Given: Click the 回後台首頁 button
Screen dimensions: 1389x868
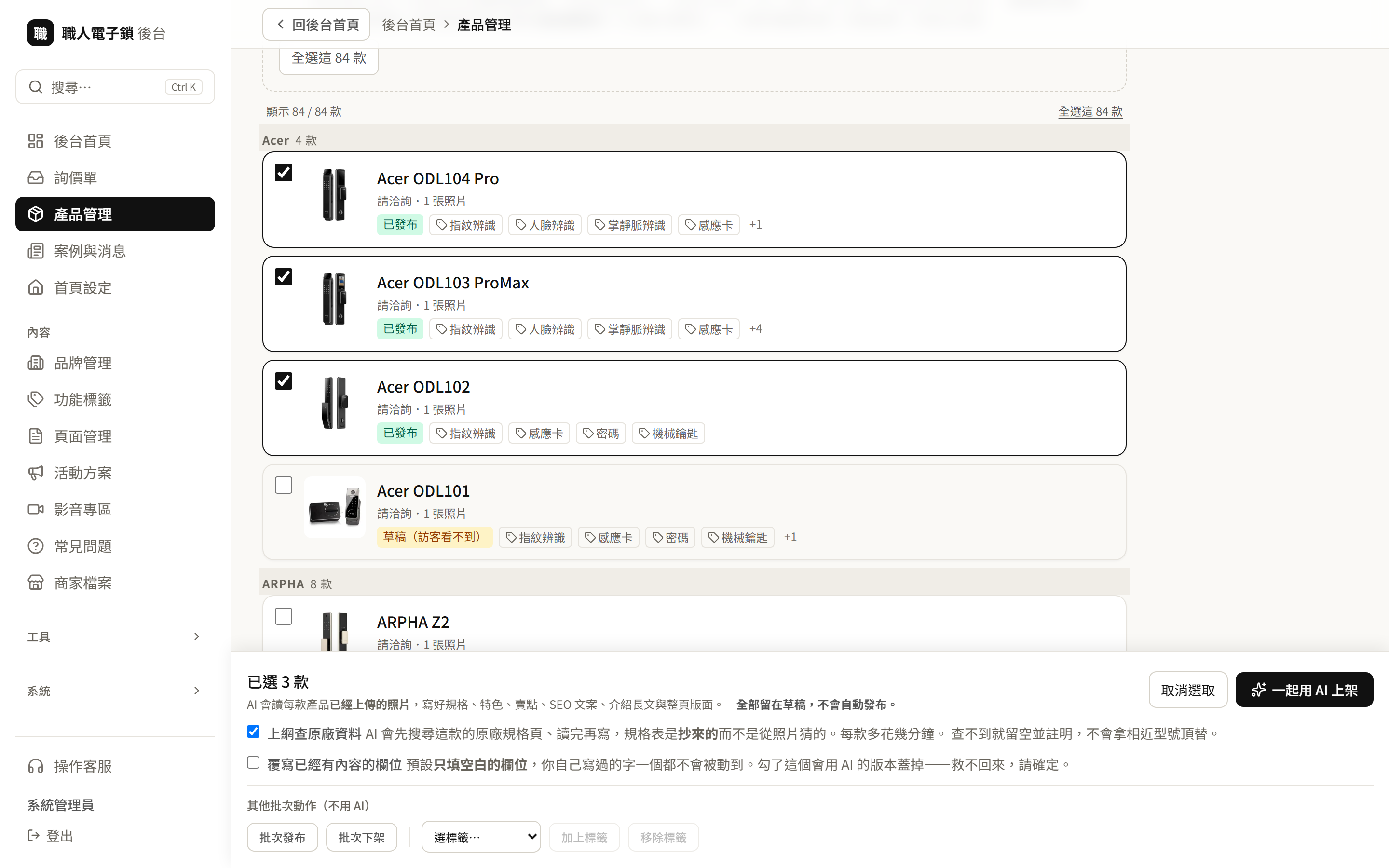Looking at the screenshot, I should (x=316, y=24).
